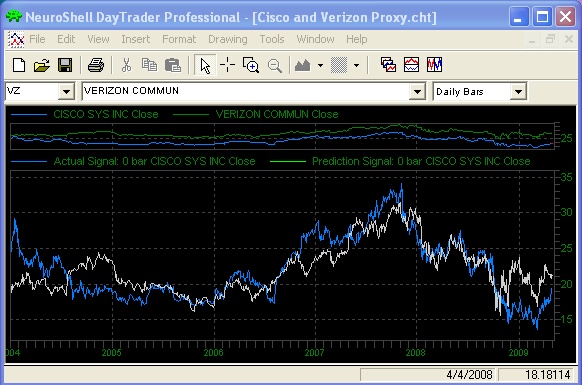
Task: Click the 2005 label on time axis
Action: pos(111,353)
